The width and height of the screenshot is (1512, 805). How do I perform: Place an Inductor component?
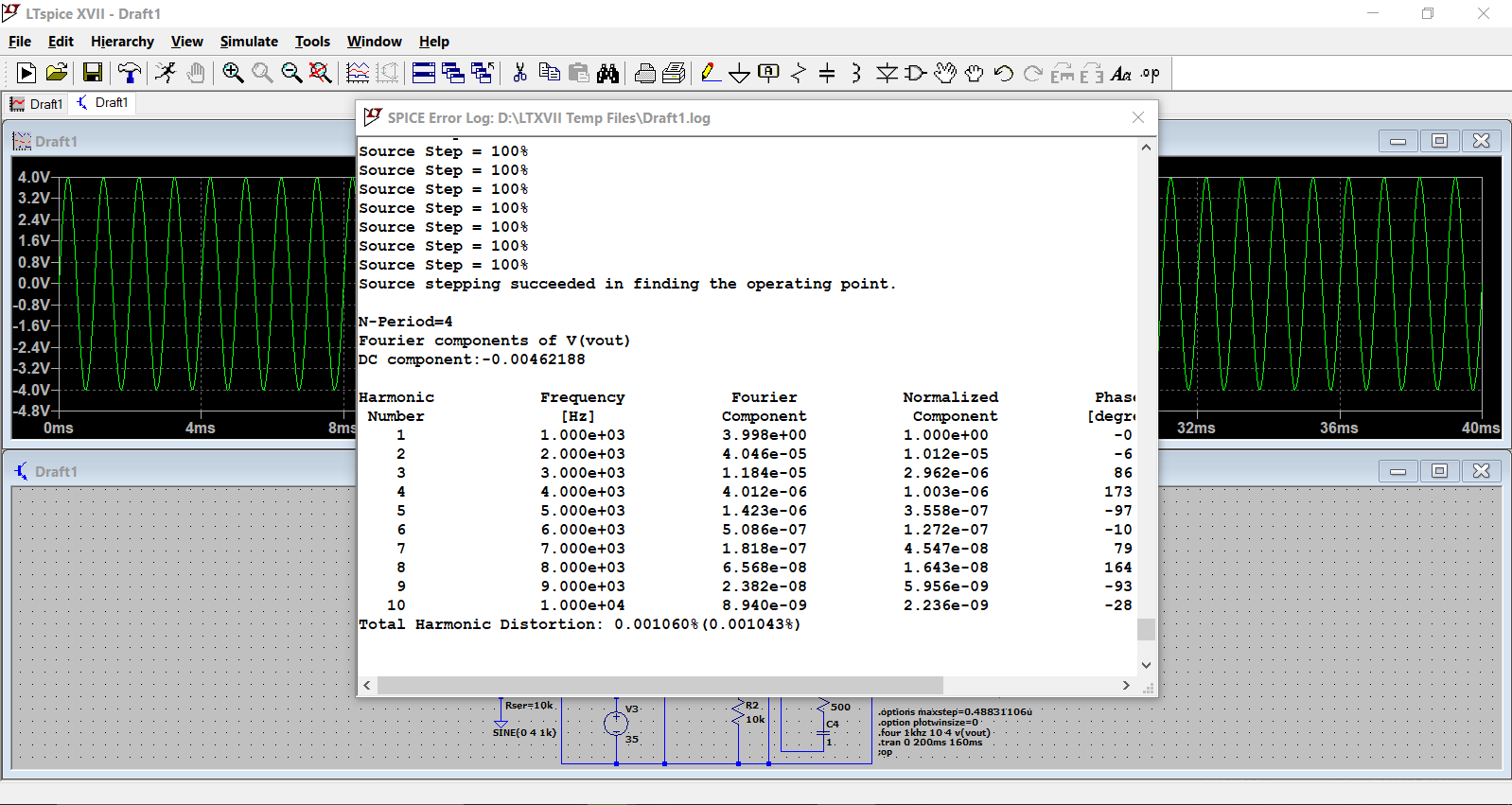(x=856, y=73)
